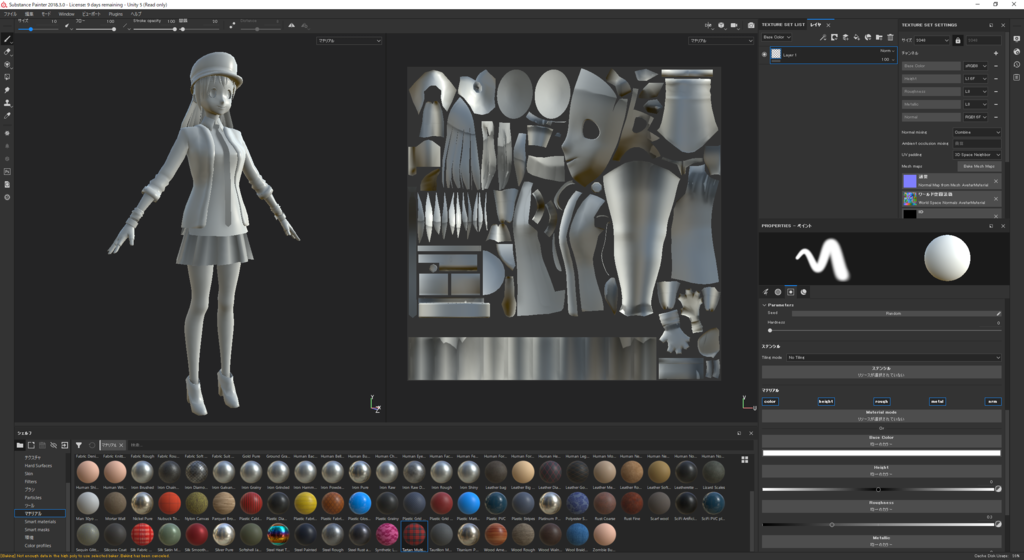
Task: Collapse the Parameters section
Action: click(765, 305)
